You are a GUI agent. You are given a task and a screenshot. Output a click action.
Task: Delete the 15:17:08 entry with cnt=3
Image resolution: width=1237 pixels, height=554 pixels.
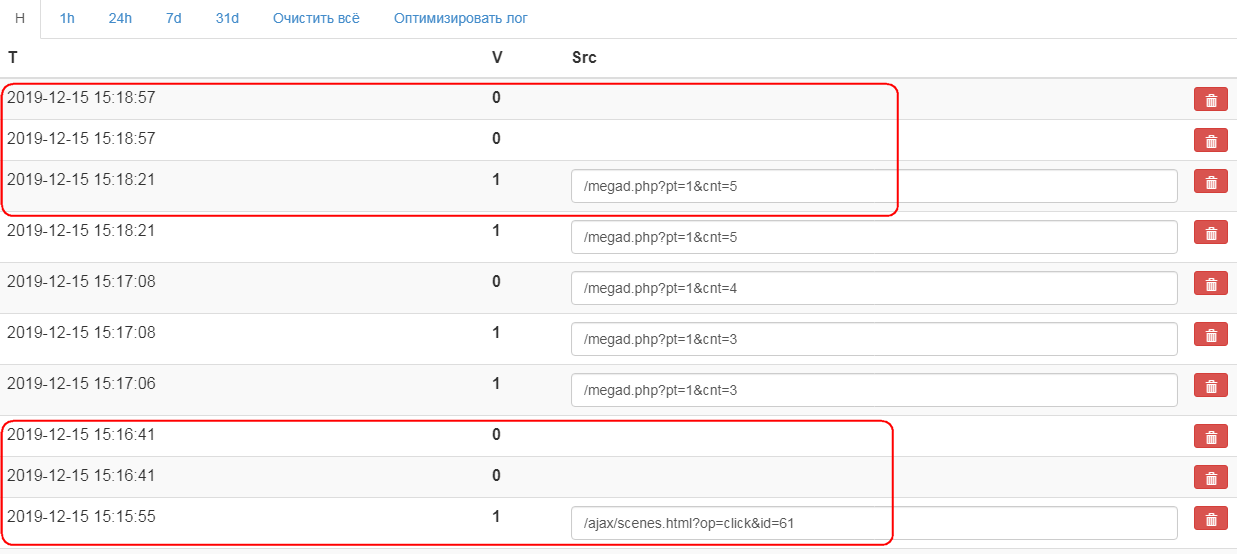(1210, 335)
